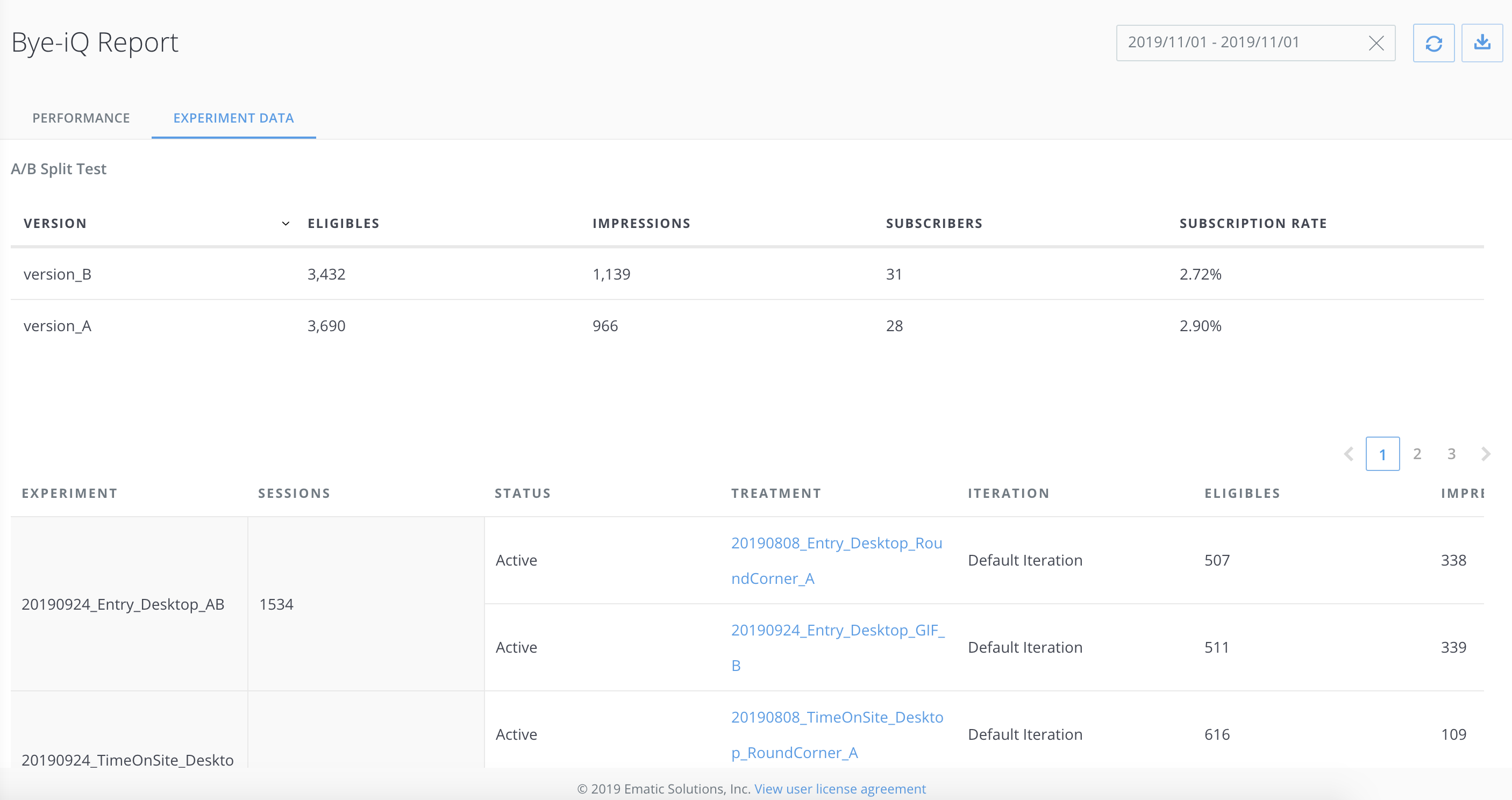The image size is (1512, 800).
Task: Click subscription rate 2.90%
Action: click(x=1200, y=326)
